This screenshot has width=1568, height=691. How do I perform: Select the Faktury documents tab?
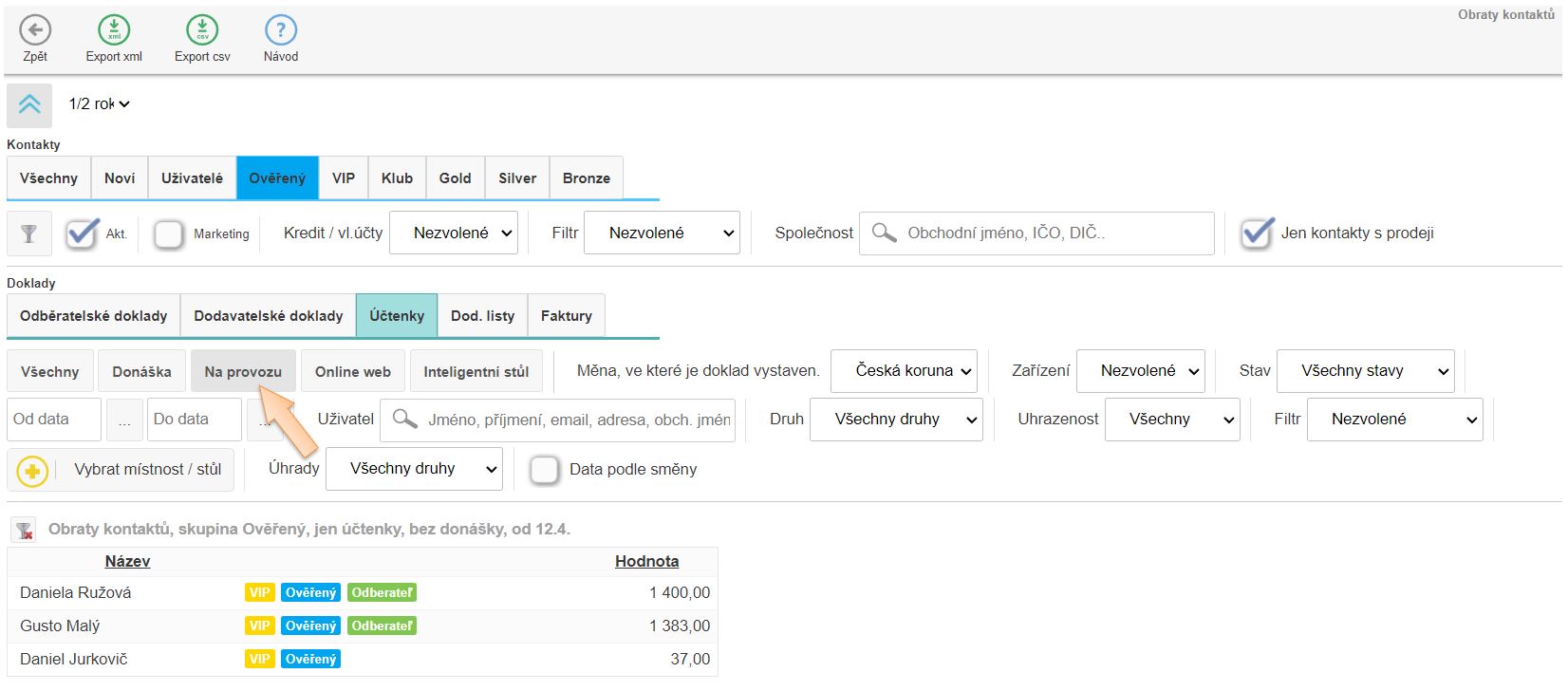tap(566, 316)
